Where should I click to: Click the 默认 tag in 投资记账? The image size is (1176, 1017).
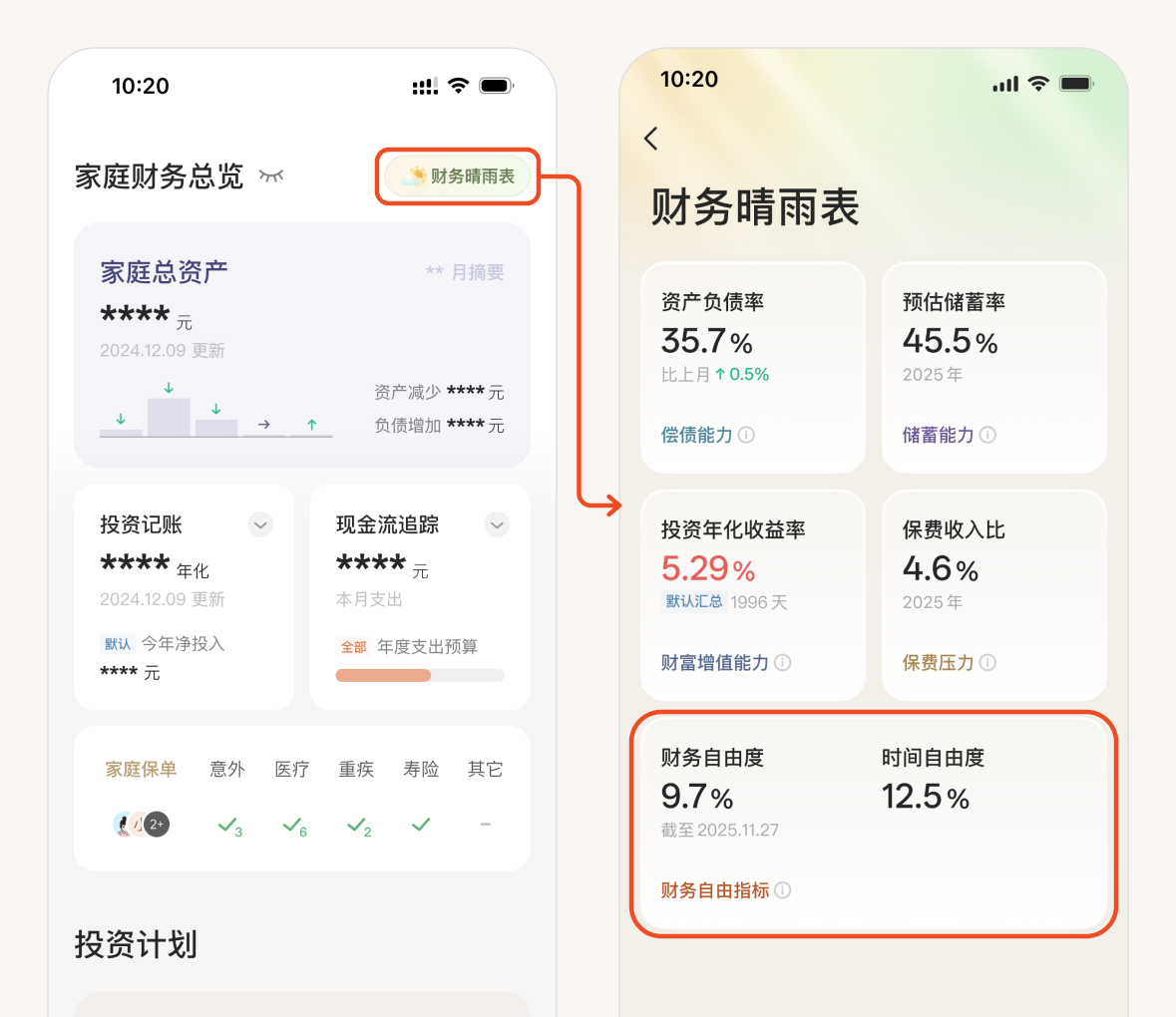point(118,644)
